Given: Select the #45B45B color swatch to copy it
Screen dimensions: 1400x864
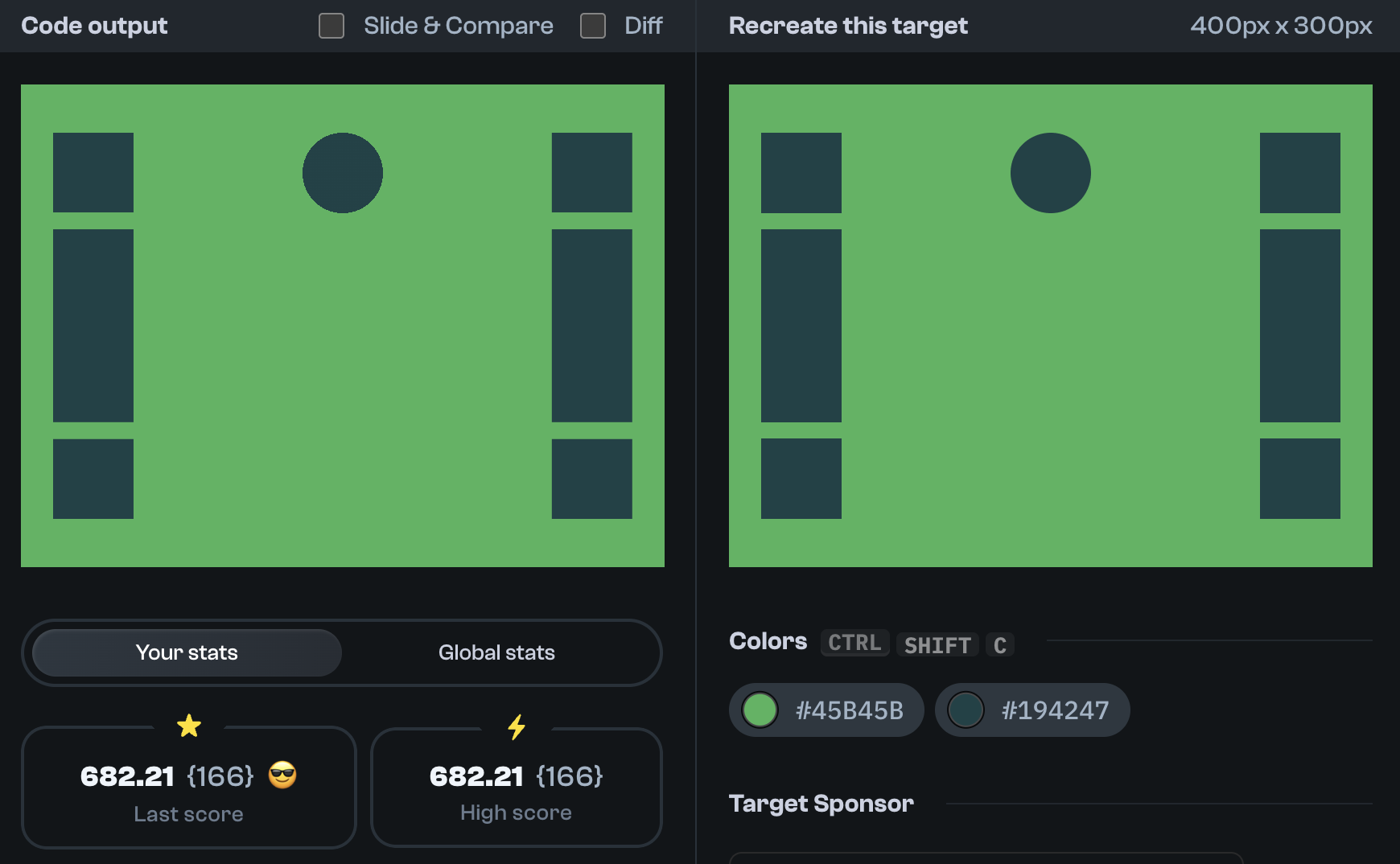Looking at the screenshot, I should pos(826,710).
